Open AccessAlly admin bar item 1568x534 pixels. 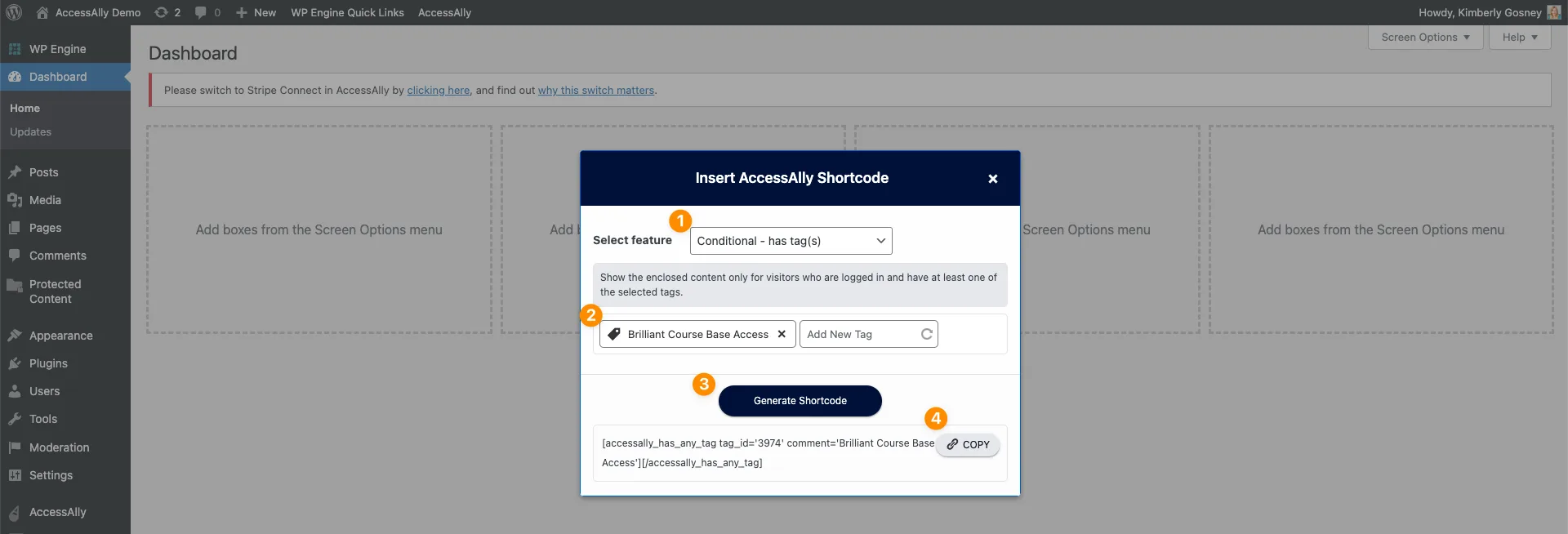pos(444,12)
